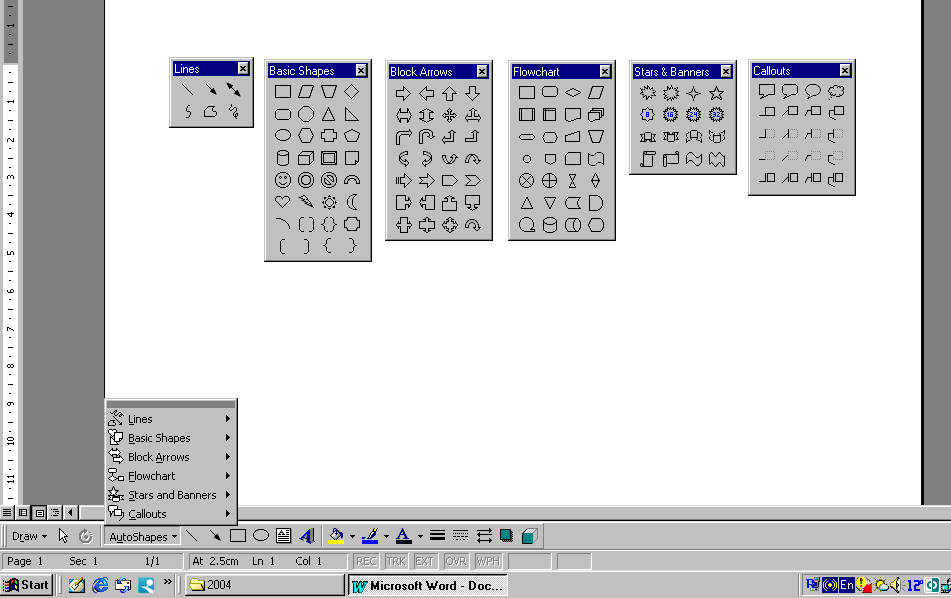Open the Arrow Style options
This screenshot has height=598, width=951.
point(484,536)
